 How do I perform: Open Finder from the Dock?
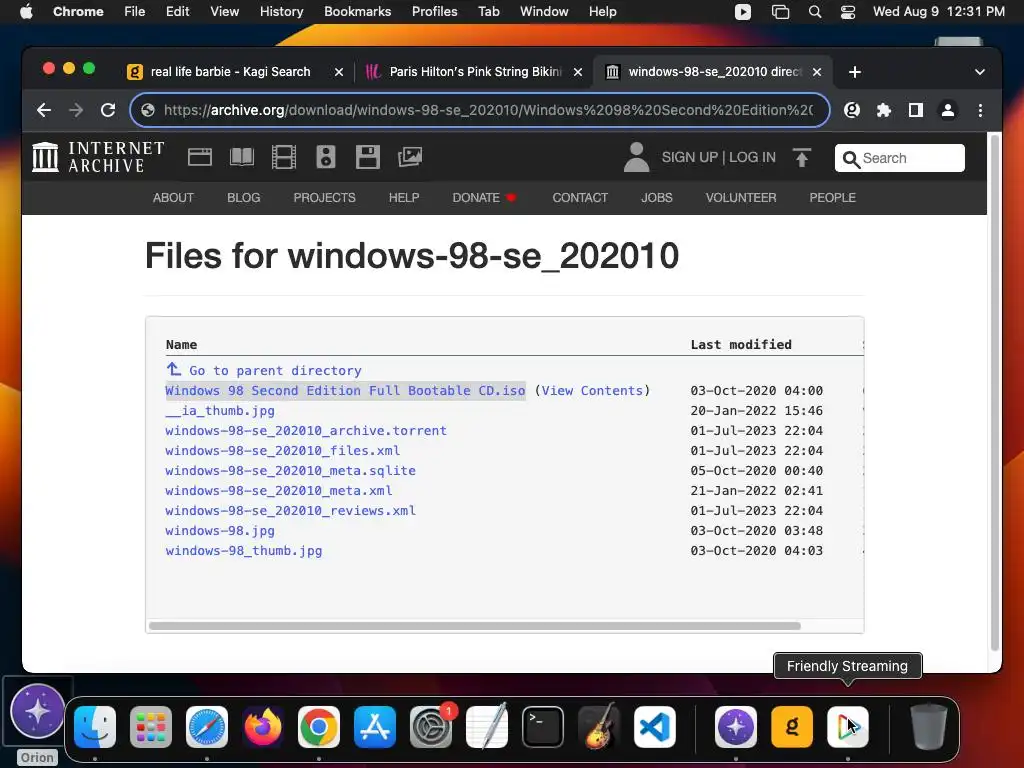click(x=95, y=727)
